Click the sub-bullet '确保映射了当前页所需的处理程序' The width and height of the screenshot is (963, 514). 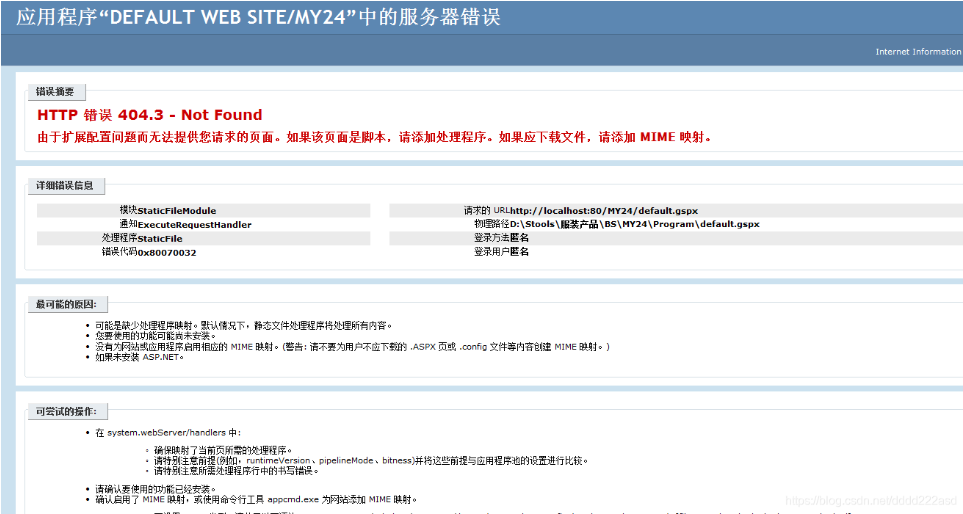[x=223, y=450]
